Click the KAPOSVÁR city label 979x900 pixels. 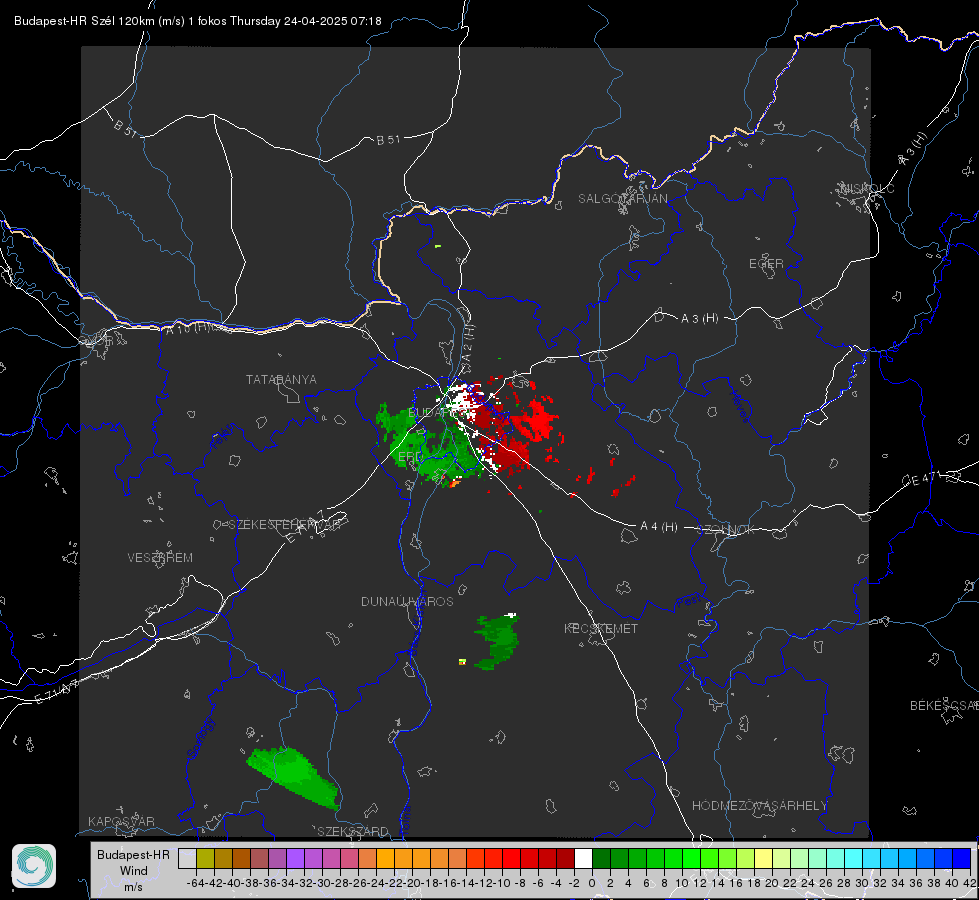point(121,821)
